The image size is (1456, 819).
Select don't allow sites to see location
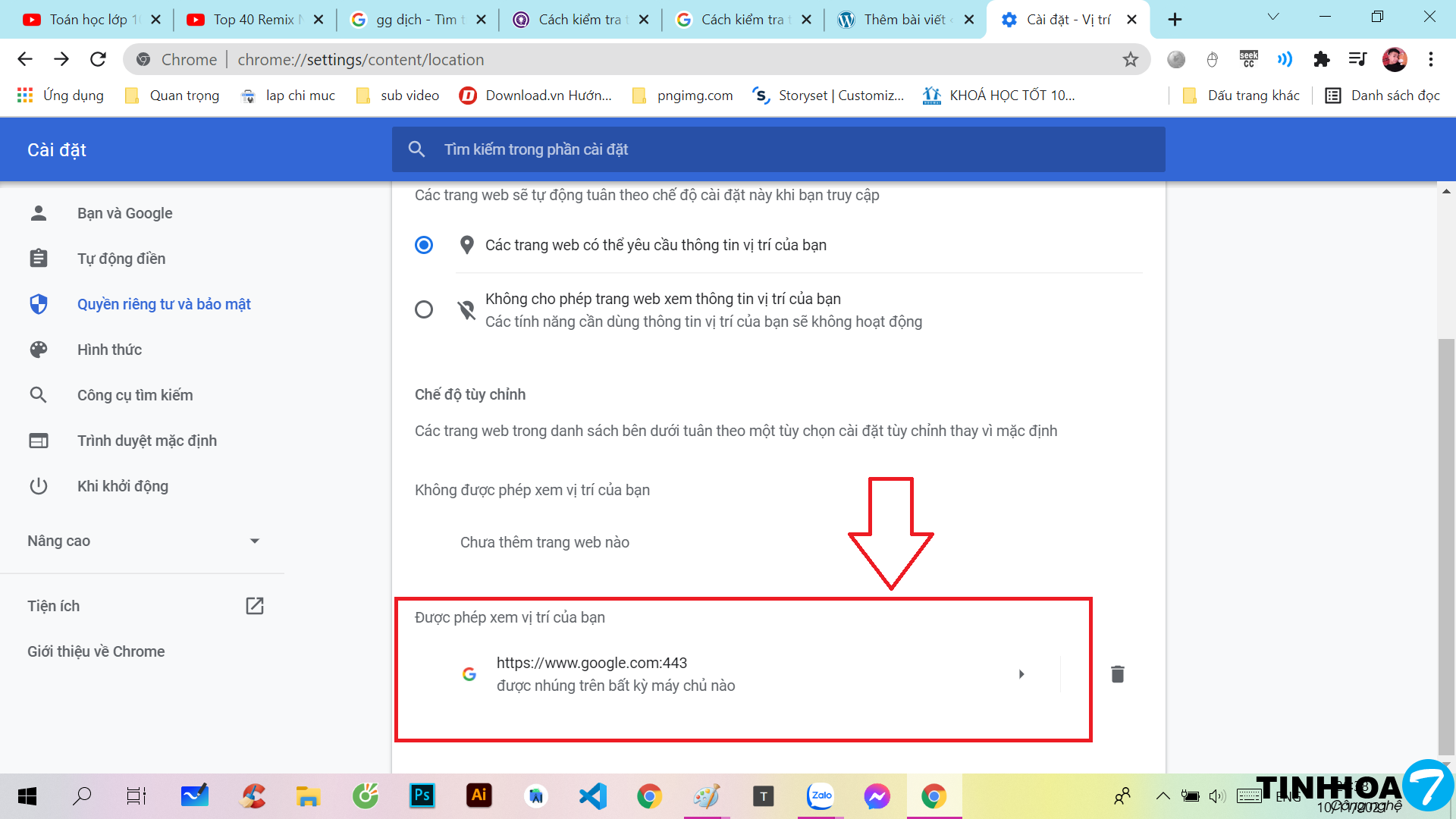[x=424, y=309]
